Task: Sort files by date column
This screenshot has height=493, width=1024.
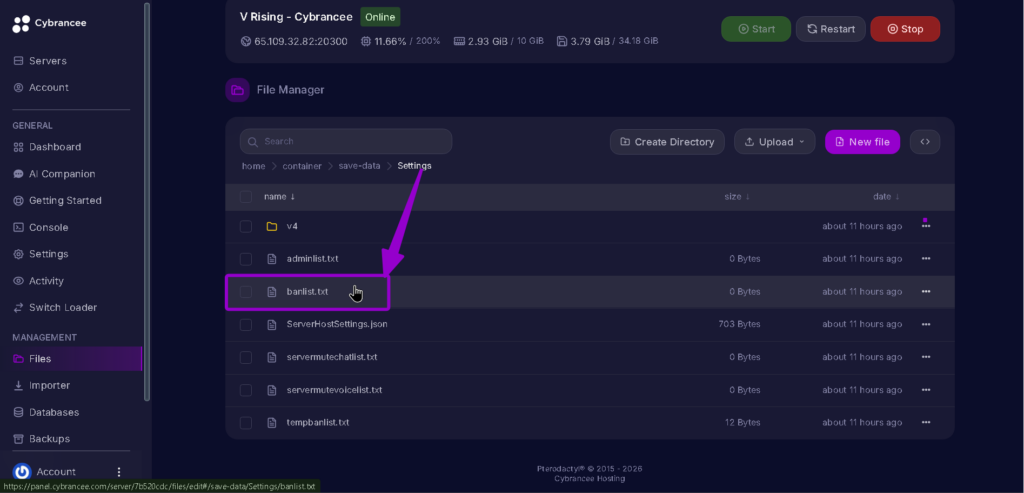Action: (886, 197)
